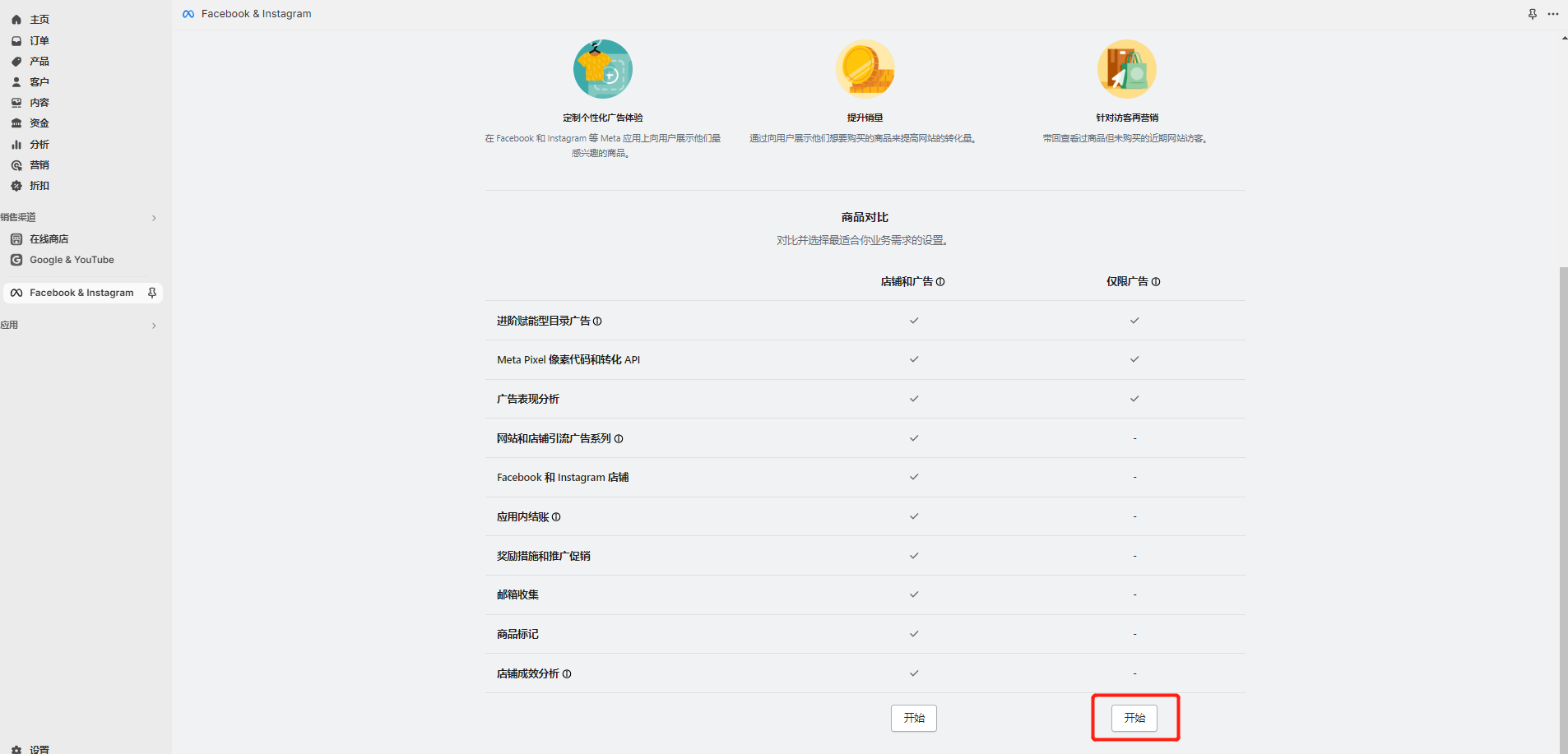This screenshot has width=1568, height=754.
Task: Click the Marketing (营销) target icon
Action: tap(16, 165)
